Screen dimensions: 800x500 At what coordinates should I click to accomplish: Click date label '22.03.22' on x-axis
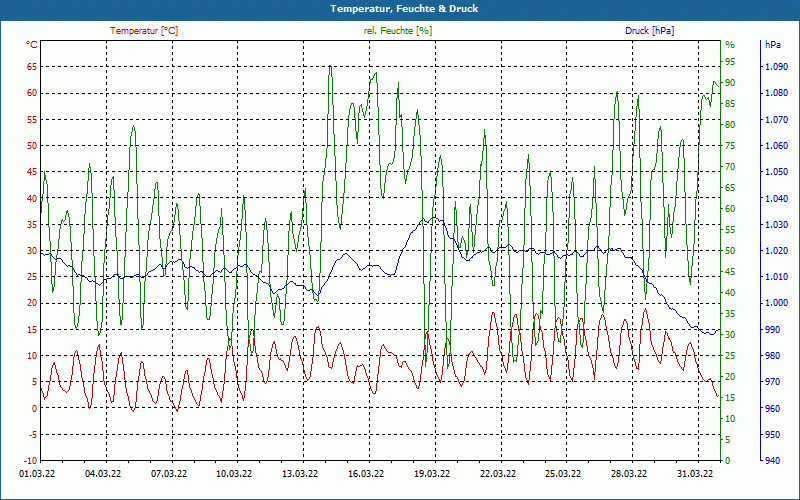pos(497,473)
